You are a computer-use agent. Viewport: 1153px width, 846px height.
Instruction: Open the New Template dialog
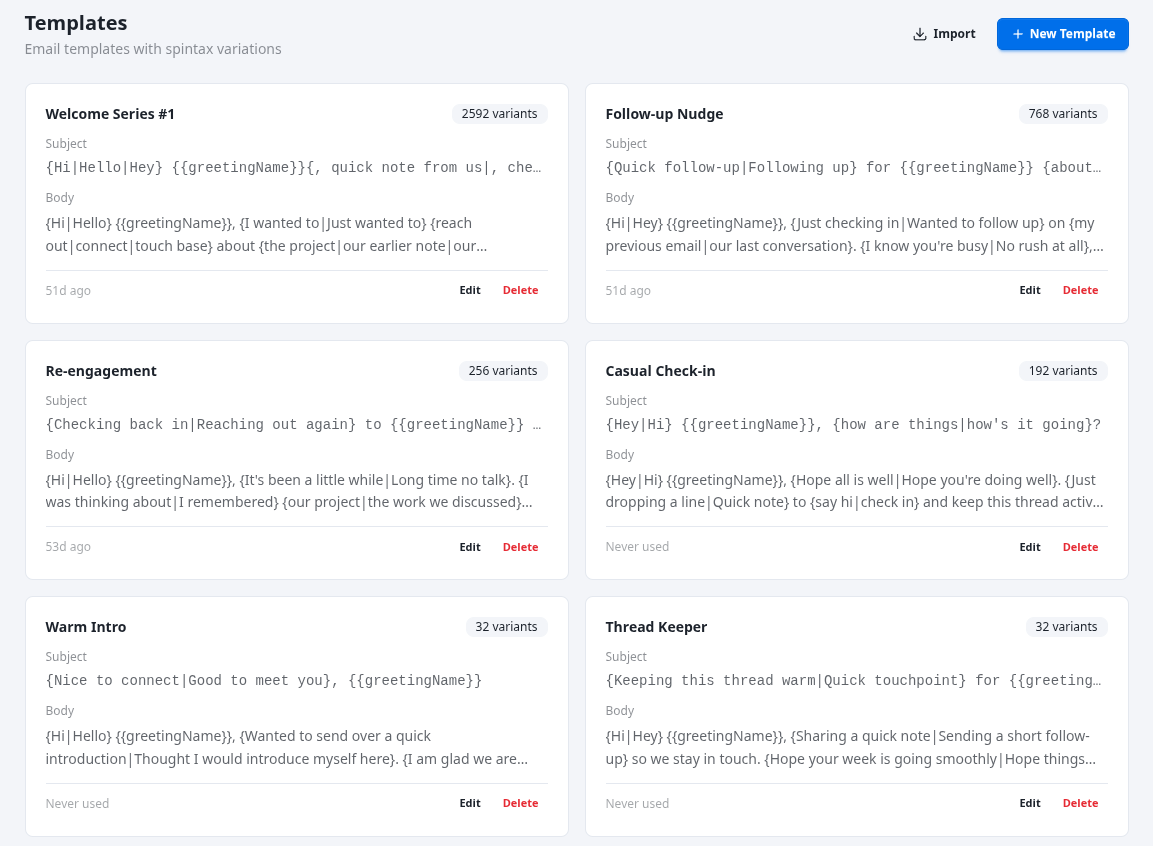(x=1062, y=34)
